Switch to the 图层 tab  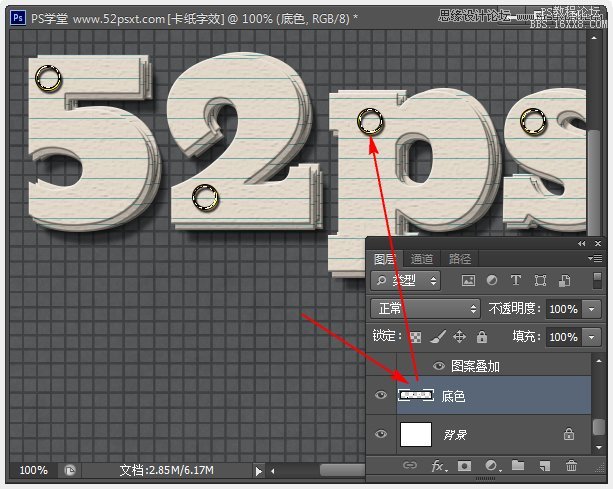click(x=384, y=258)
